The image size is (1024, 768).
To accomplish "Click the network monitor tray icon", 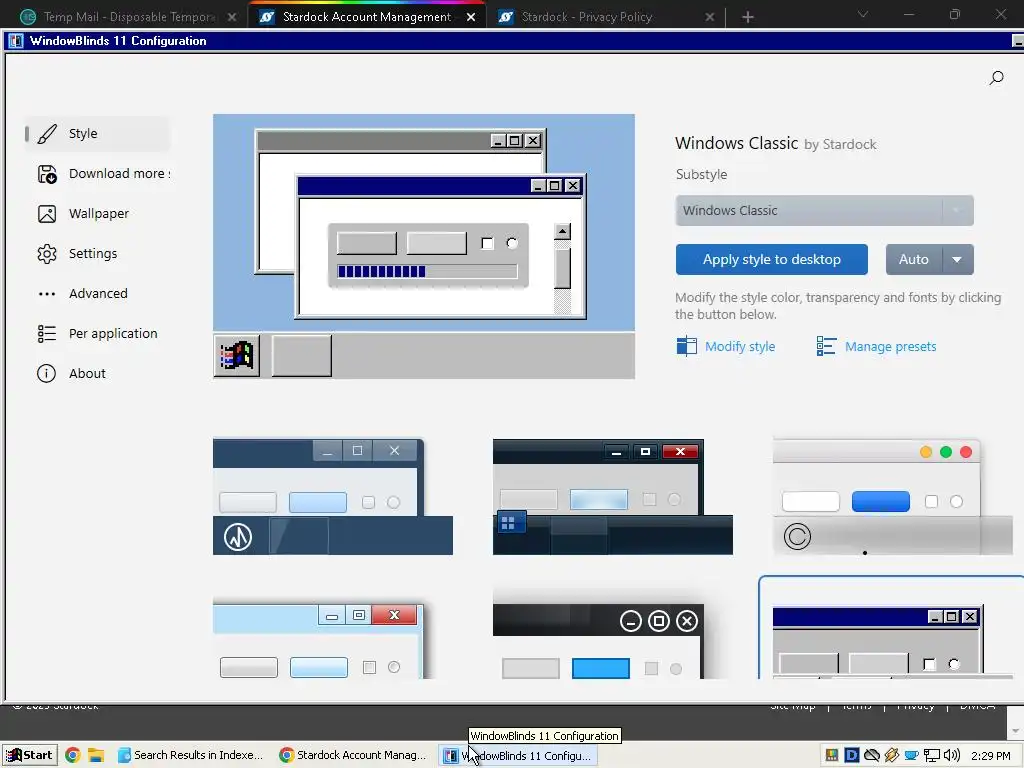I will click(x=932, y=756).
